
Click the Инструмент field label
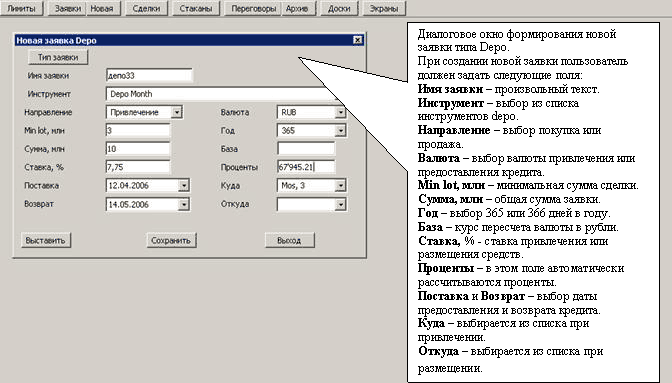49,94
